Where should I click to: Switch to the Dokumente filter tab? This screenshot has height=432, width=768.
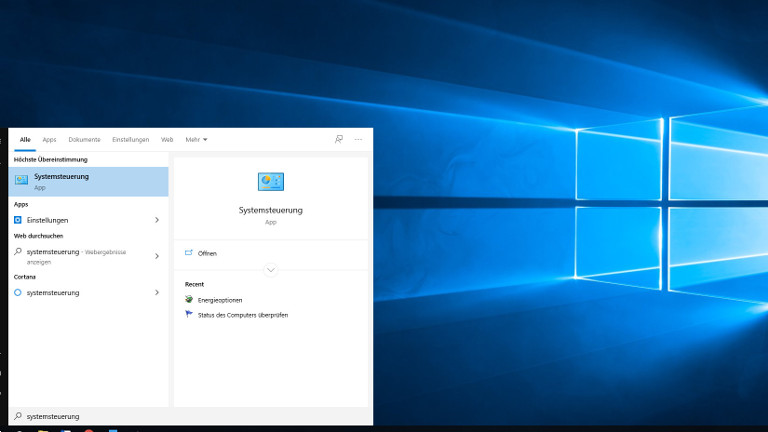(84, 139)
